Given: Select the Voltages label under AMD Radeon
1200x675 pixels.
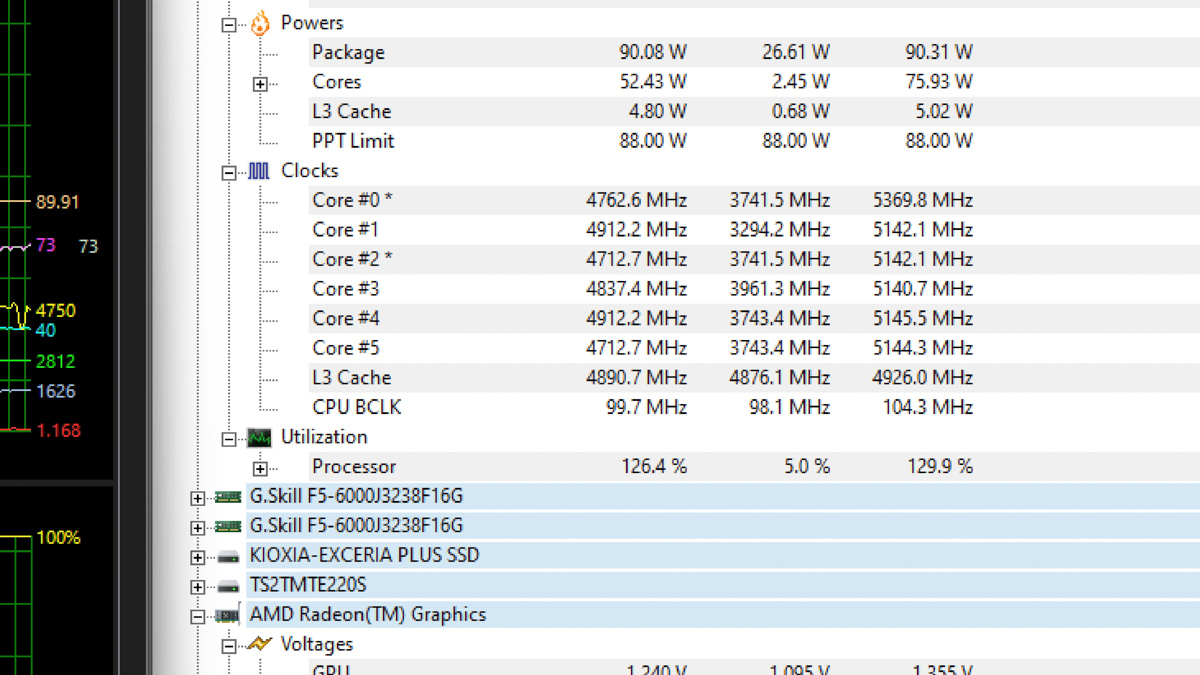Looking at the screenshot, I should click(x=317, y=644).
